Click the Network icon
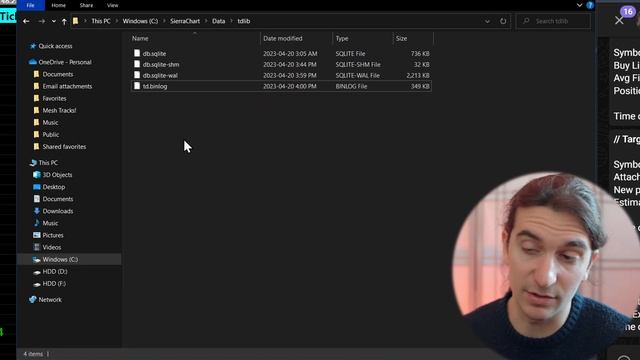640x360 pixels. (33, 300)
